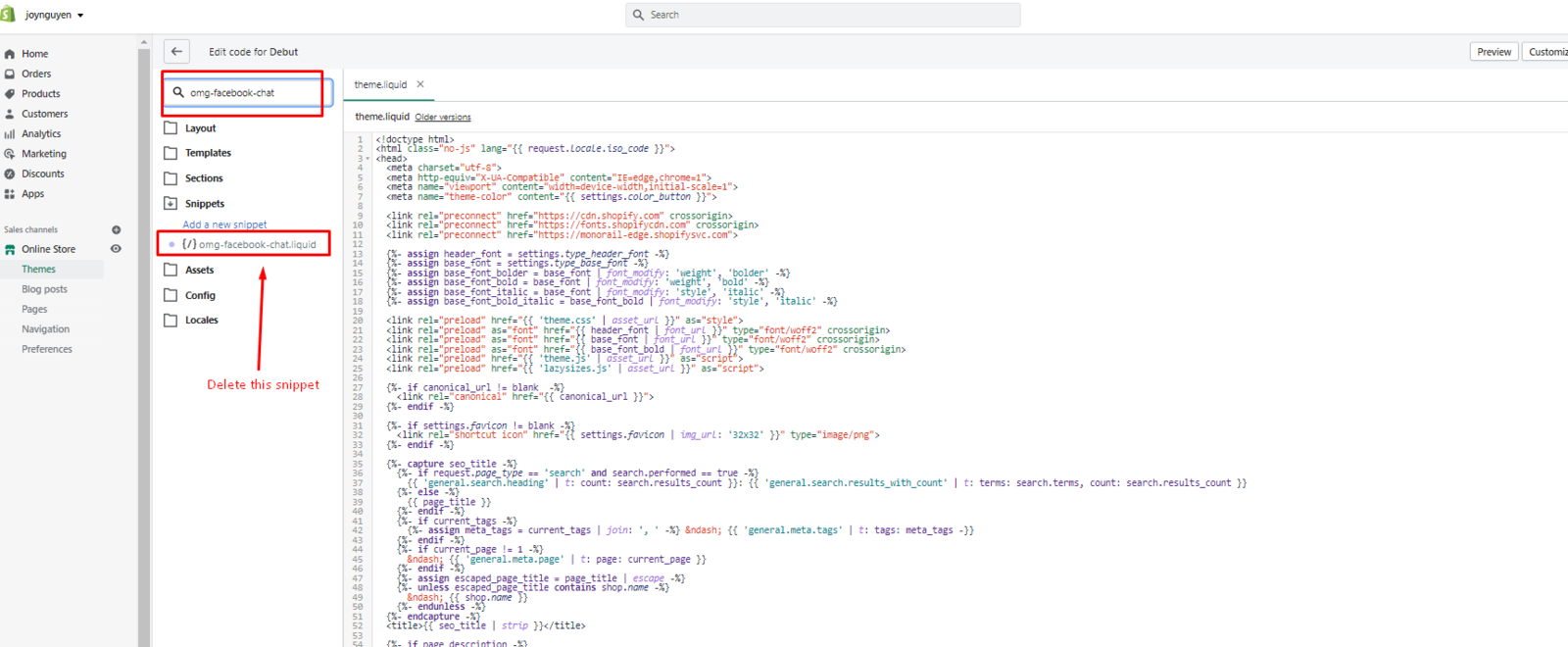Click the Home icon in sidebar

coord(10,54)
